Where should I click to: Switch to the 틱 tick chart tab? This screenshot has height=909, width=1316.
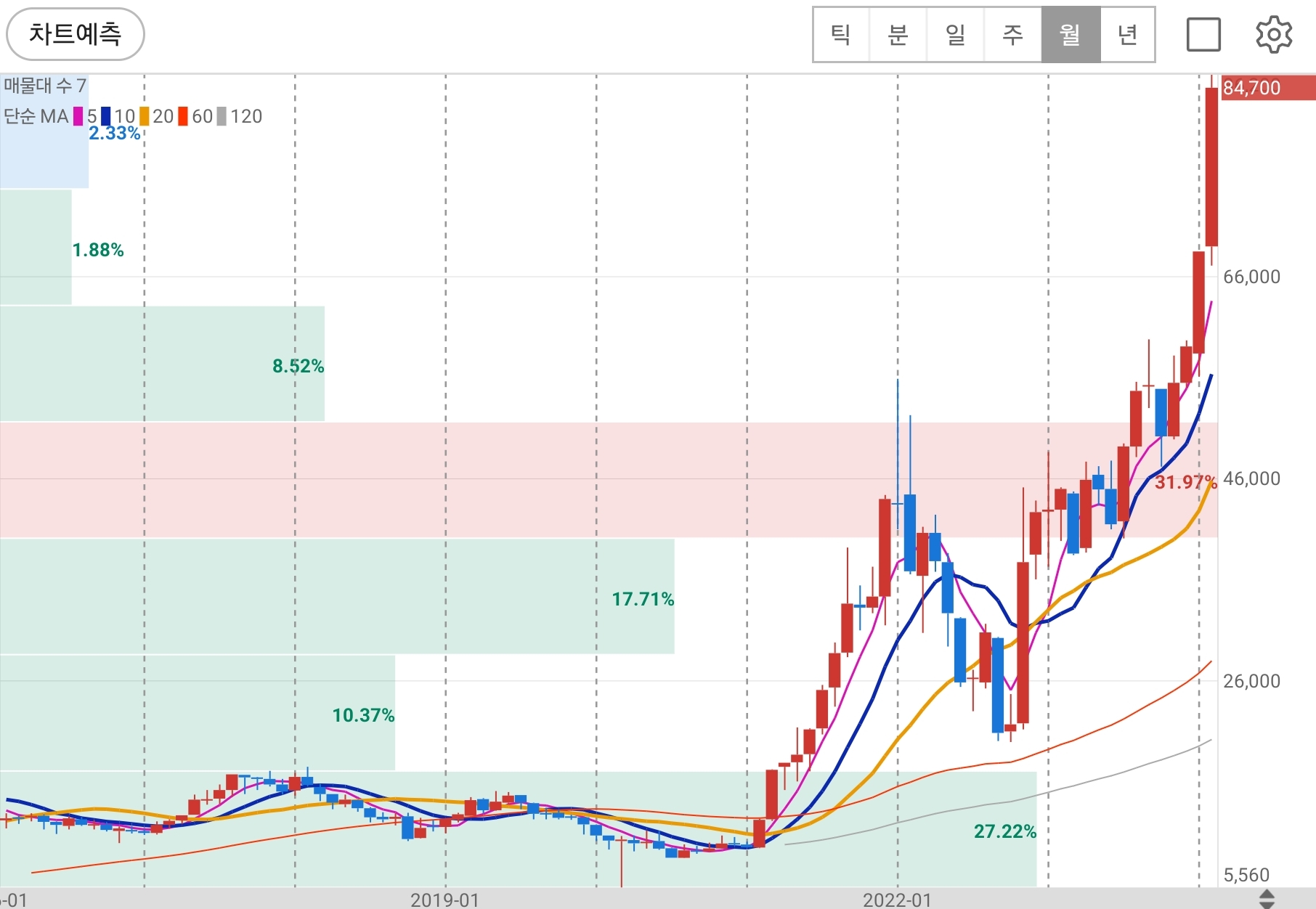click(841, 34)
